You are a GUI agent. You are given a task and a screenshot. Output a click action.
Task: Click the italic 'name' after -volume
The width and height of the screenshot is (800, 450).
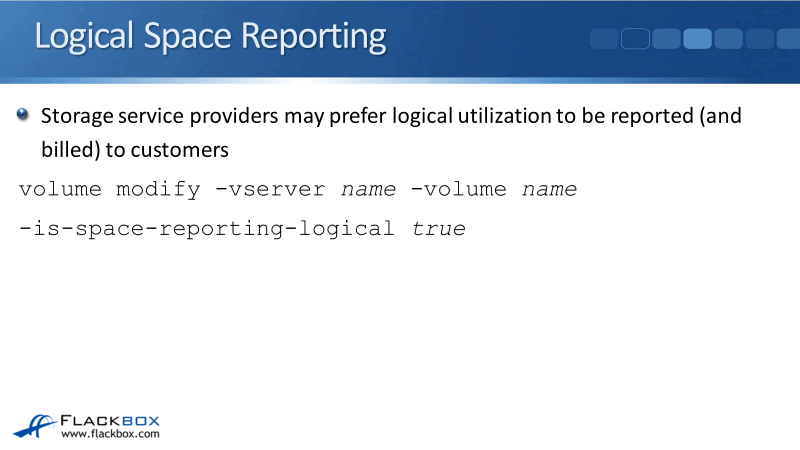(549, 189)
